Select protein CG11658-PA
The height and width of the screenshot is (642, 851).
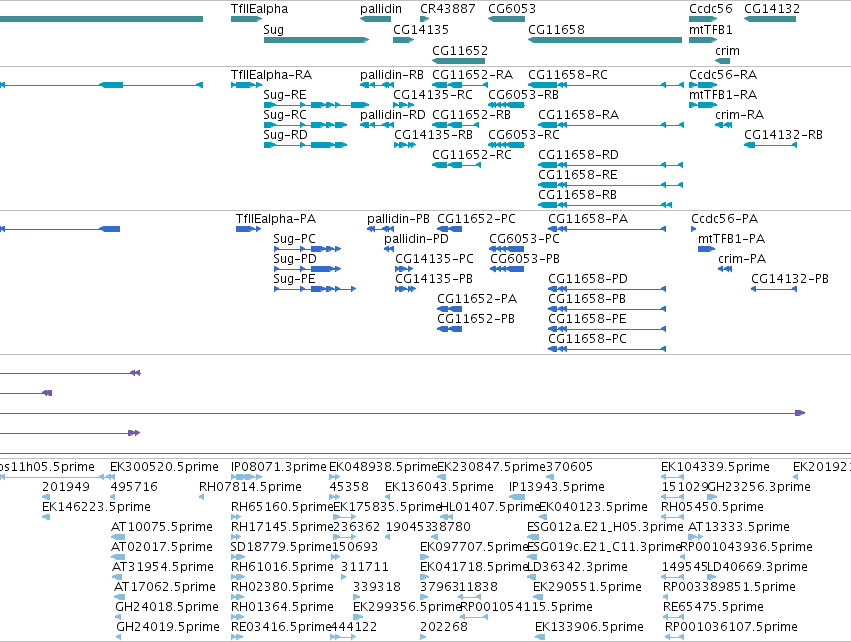point(607,229)
